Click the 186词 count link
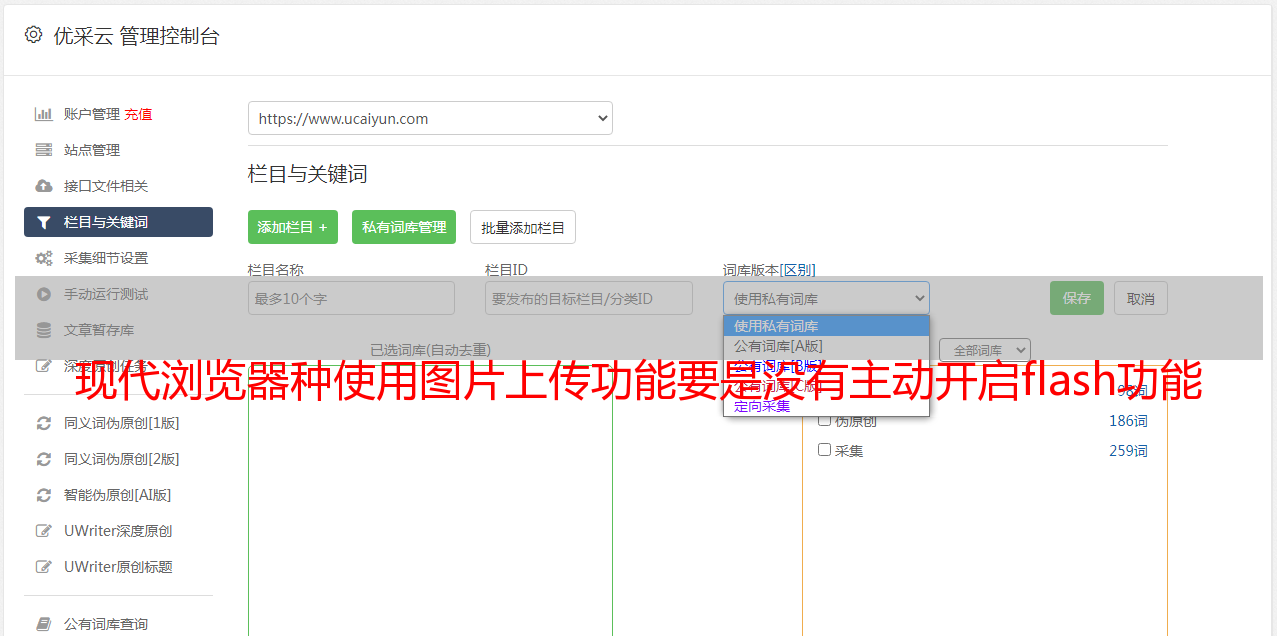This screenshot has height=636, width=1277. [1128, 421]
